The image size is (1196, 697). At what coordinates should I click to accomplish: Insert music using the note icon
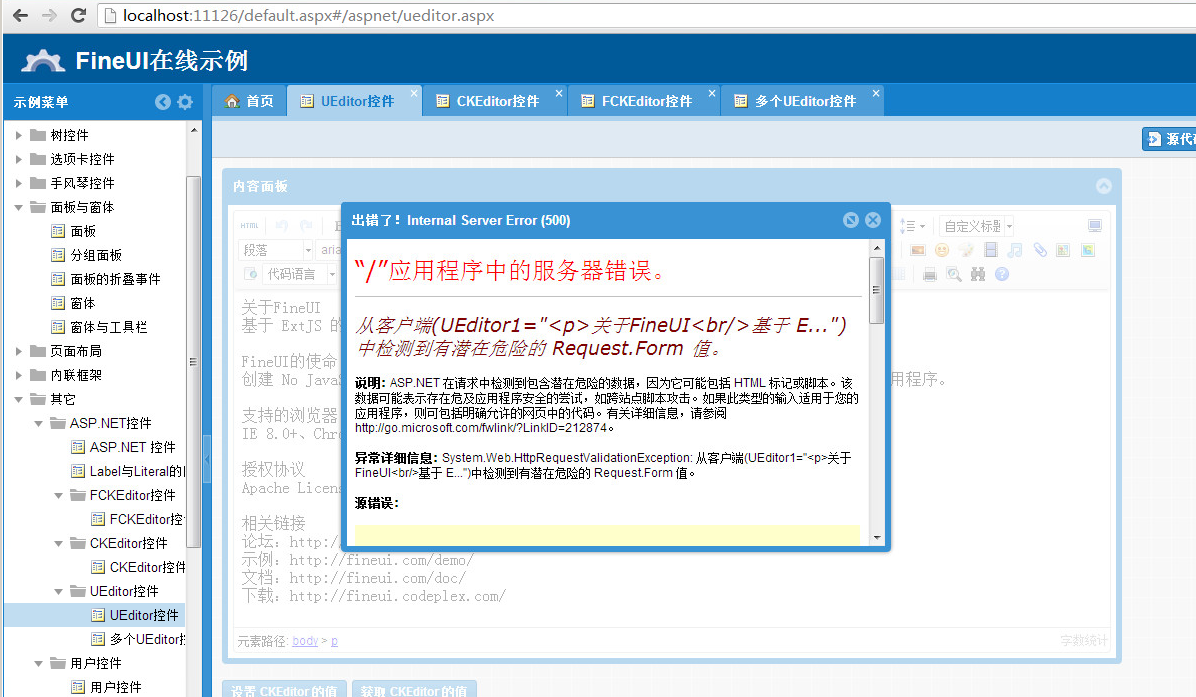click(1014, 250)
